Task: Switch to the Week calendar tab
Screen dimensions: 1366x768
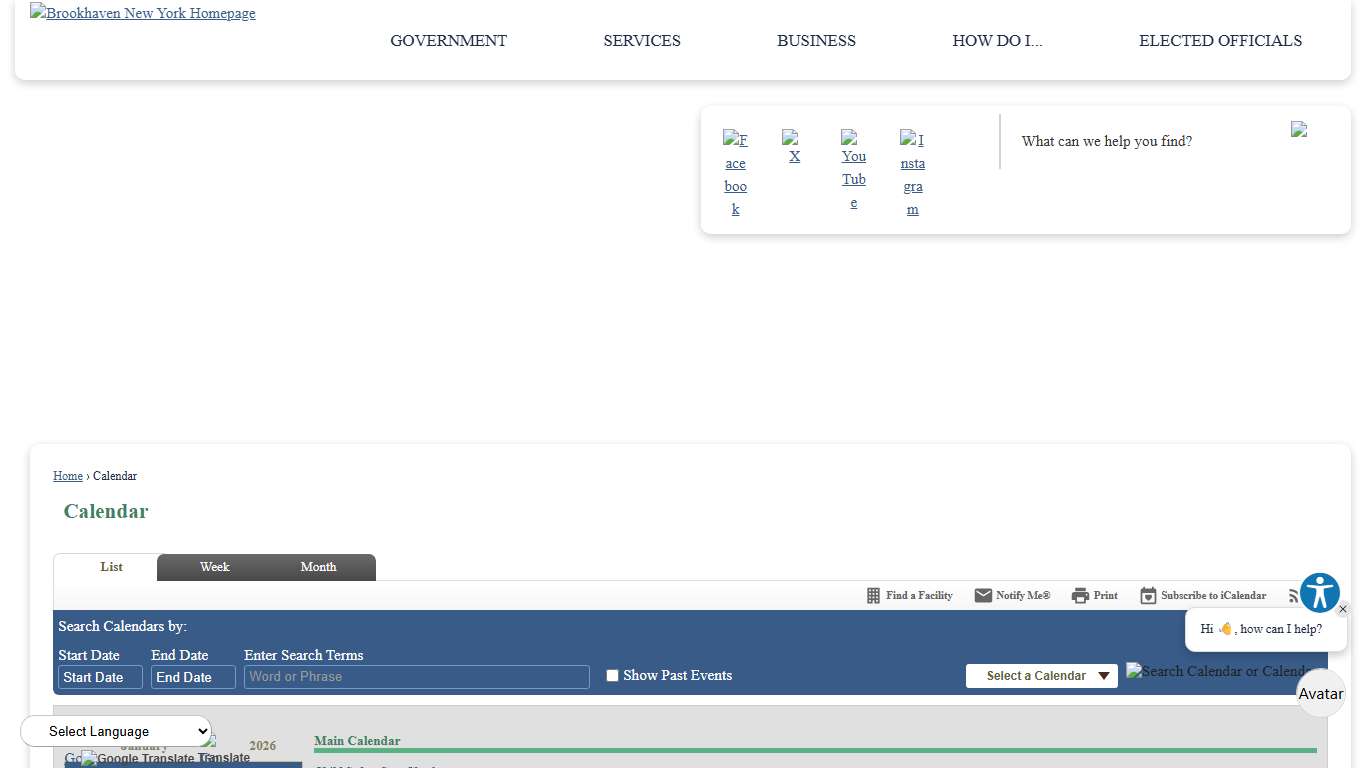Action: (x=214, y=567)
